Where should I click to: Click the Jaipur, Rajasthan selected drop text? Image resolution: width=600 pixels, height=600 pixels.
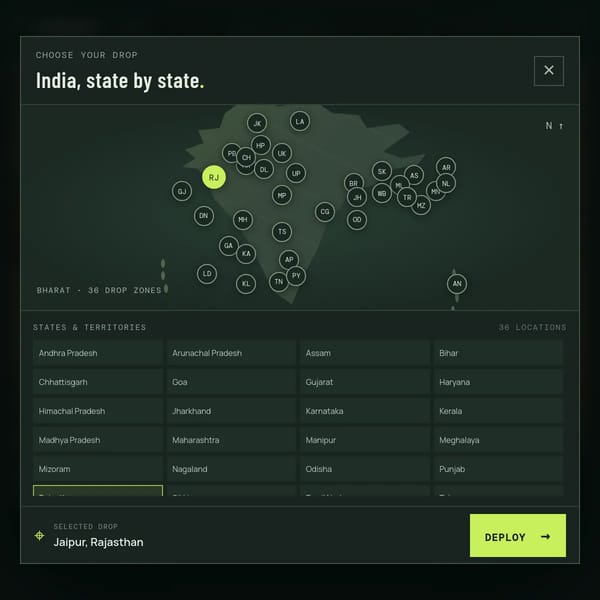[x=98, y=542]
